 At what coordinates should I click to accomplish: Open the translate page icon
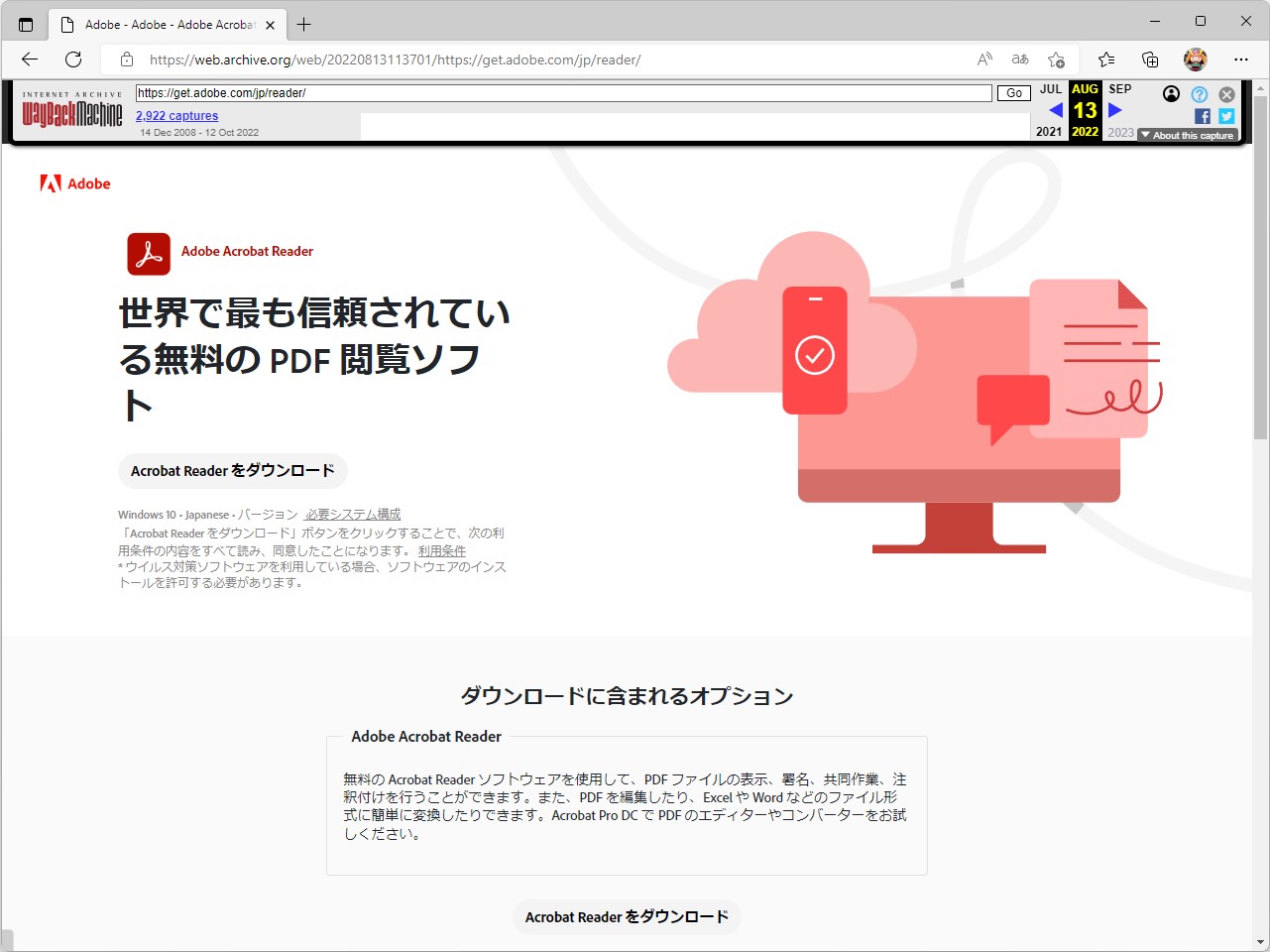pos(1019,59)
